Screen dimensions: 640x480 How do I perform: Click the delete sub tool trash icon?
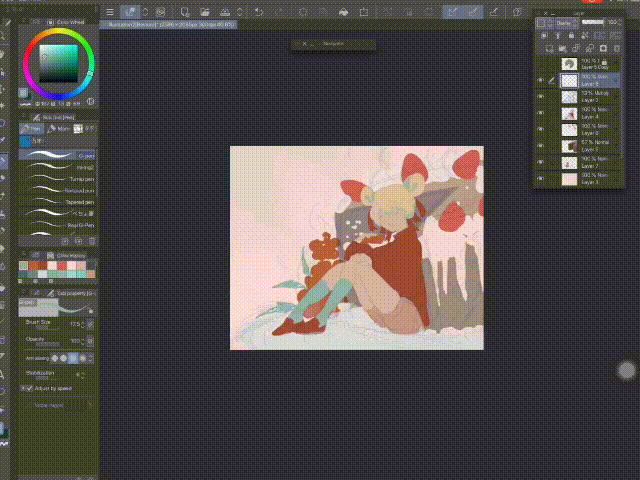(92, 241)
